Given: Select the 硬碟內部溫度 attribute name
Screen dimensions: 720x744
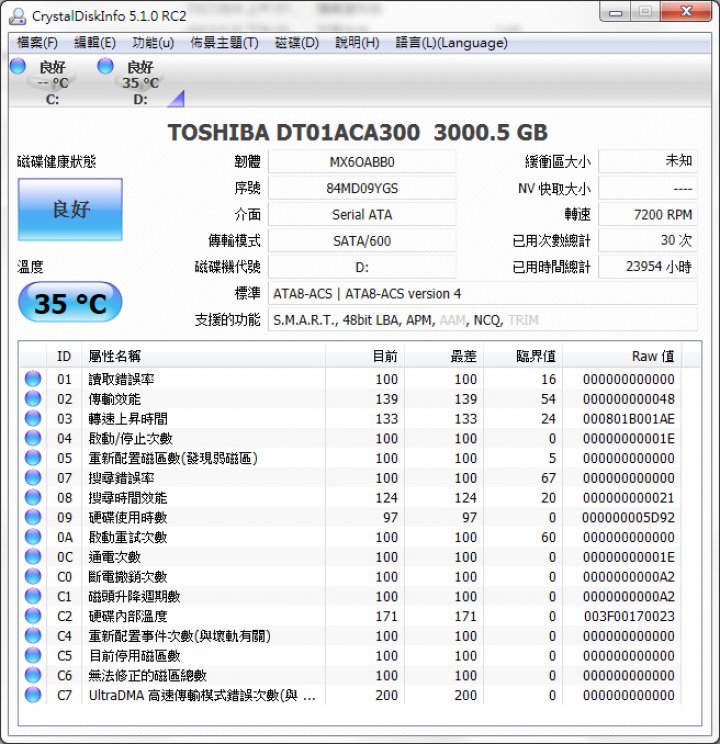Looking at the screenshot, I should [x=128, y=616].
